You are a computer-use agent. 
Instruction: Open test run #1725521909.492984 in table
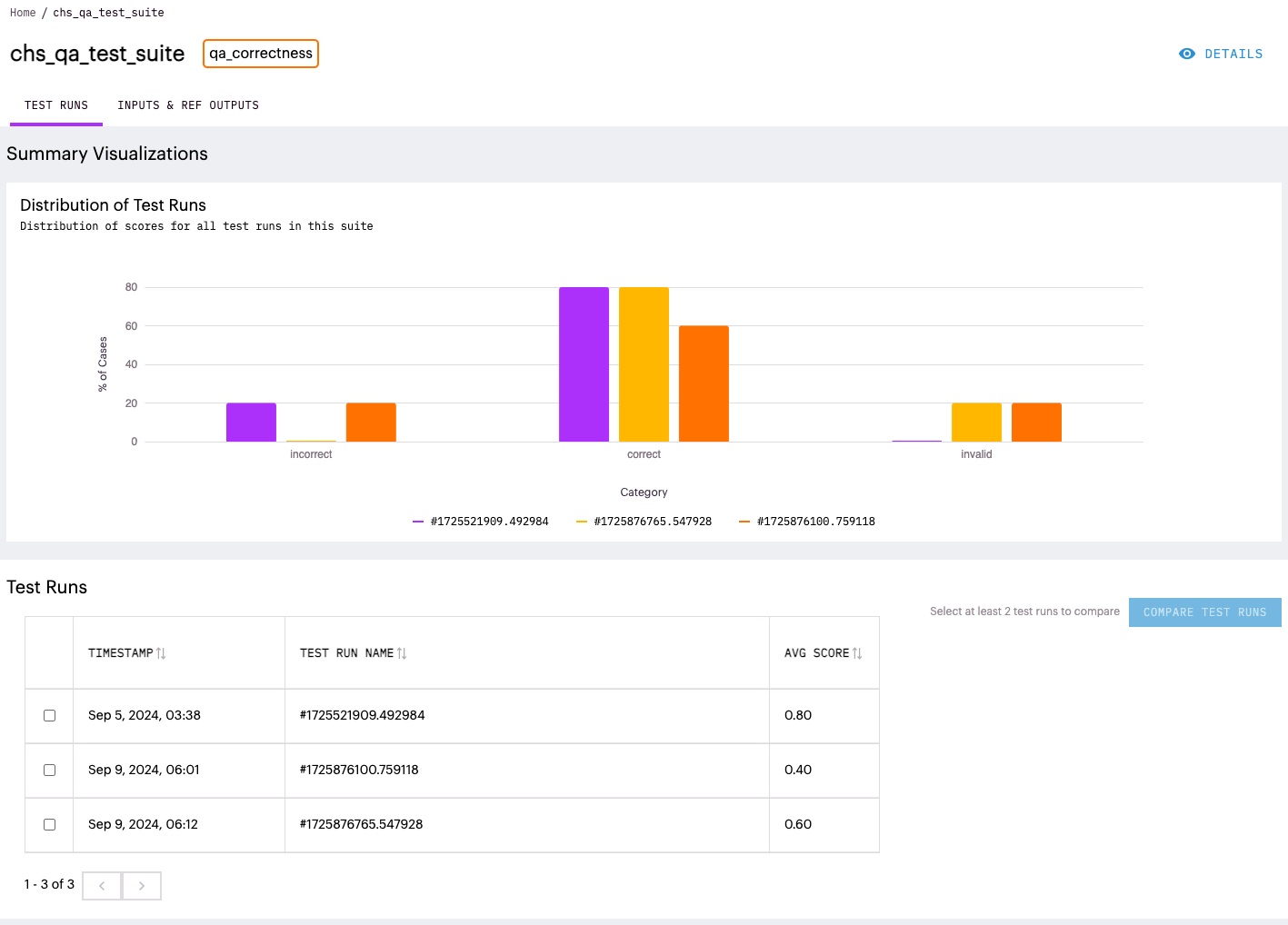pos(363,715)
